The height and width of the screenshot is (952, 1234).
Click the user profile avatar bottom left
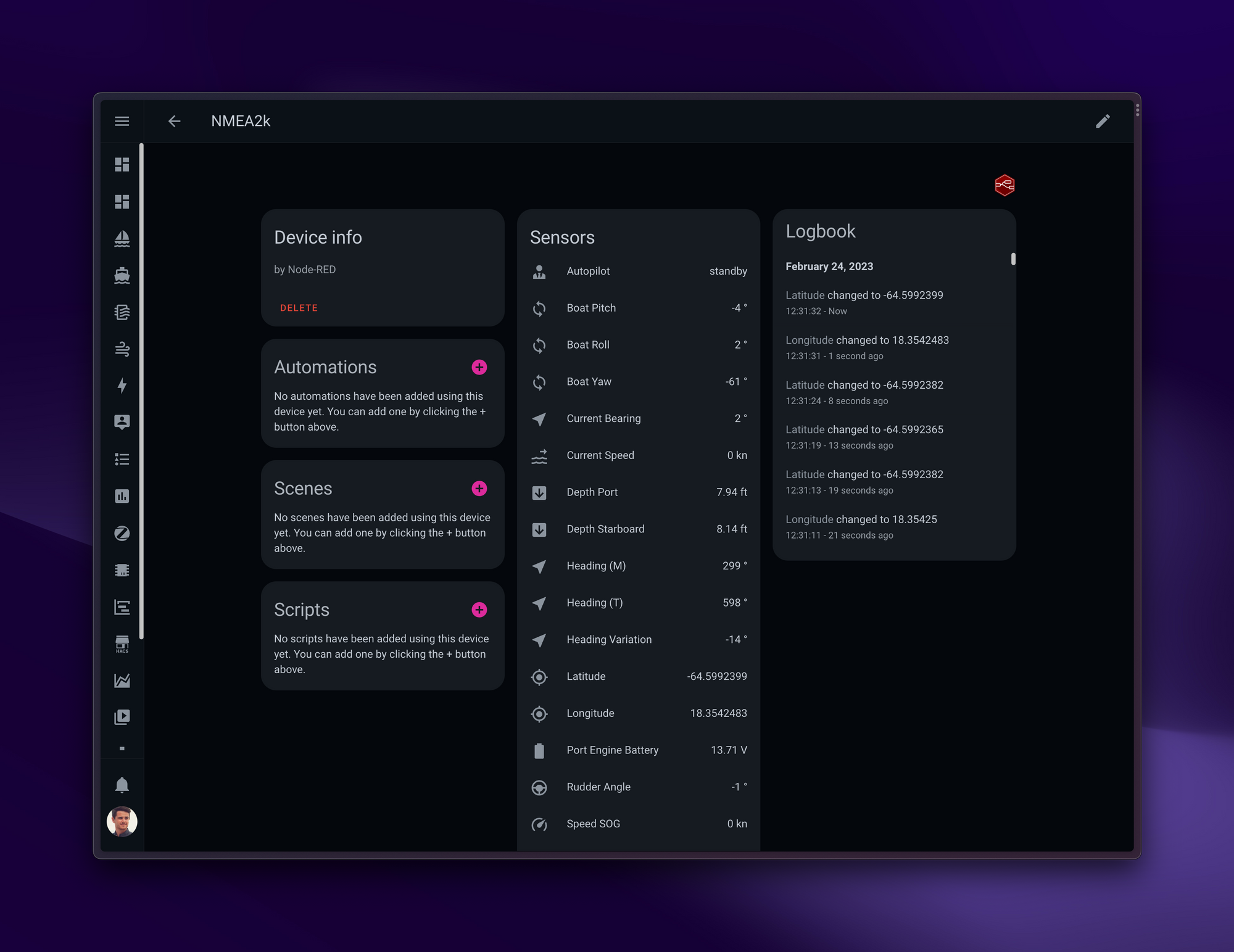[121, 821]
